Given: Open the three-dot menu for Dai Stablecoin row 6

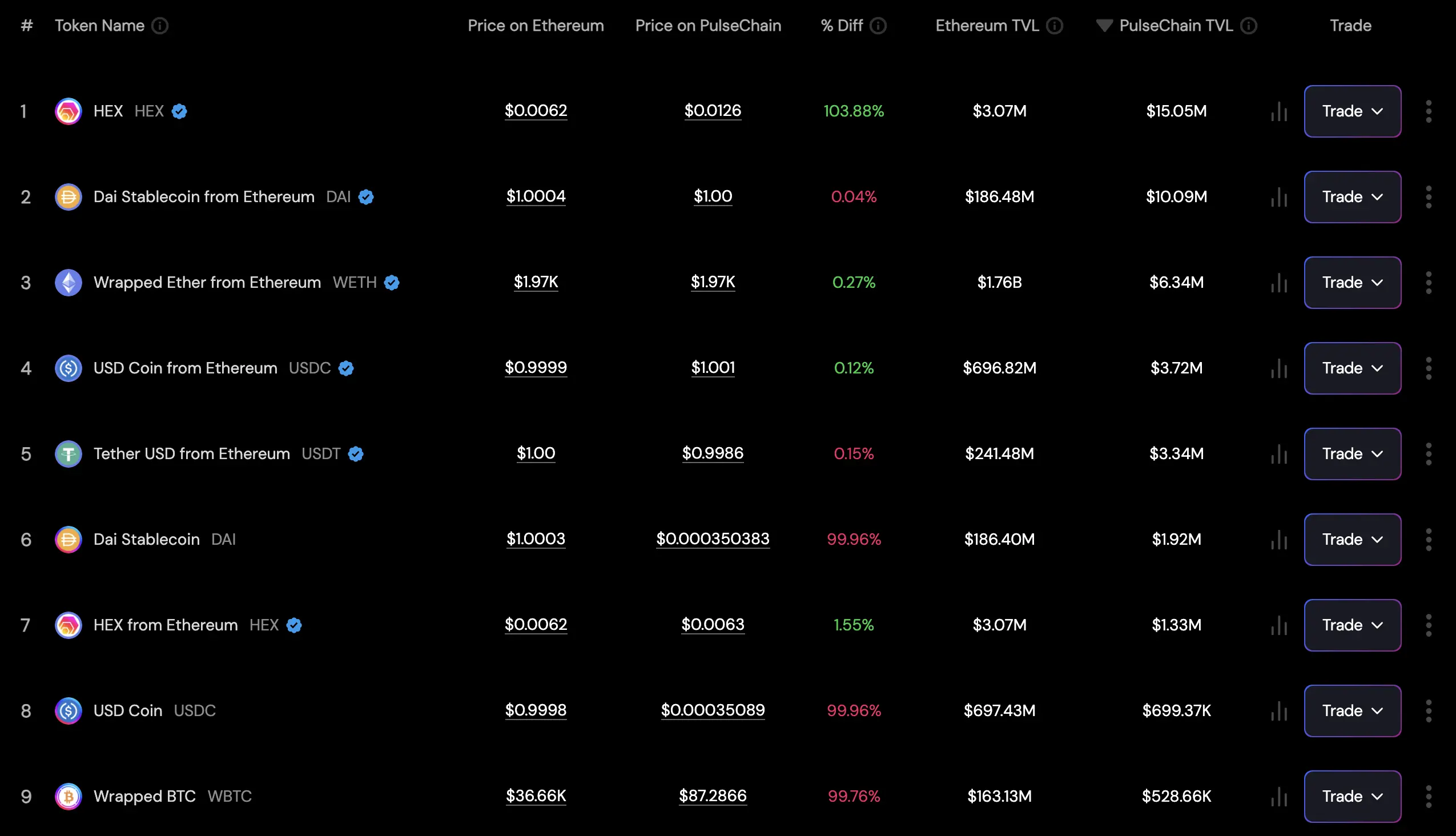Looking at the screenshot, I should click(x=1429, y=540).
